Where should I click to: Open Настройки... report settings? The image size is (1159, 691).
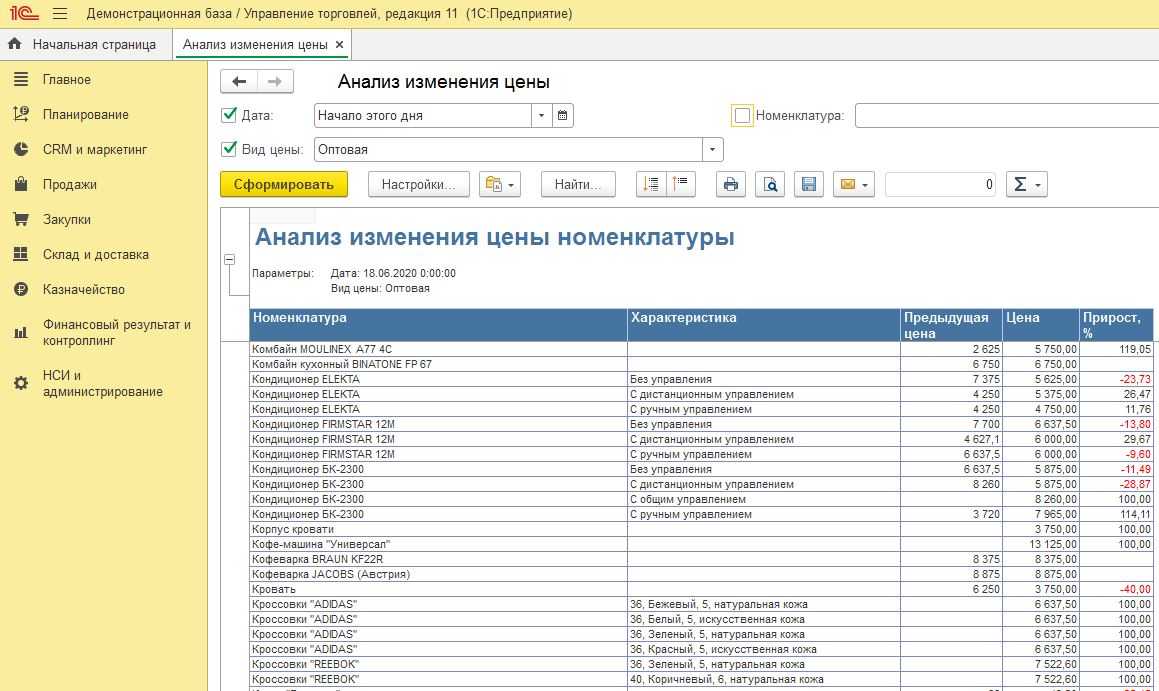tap(418, 184)
